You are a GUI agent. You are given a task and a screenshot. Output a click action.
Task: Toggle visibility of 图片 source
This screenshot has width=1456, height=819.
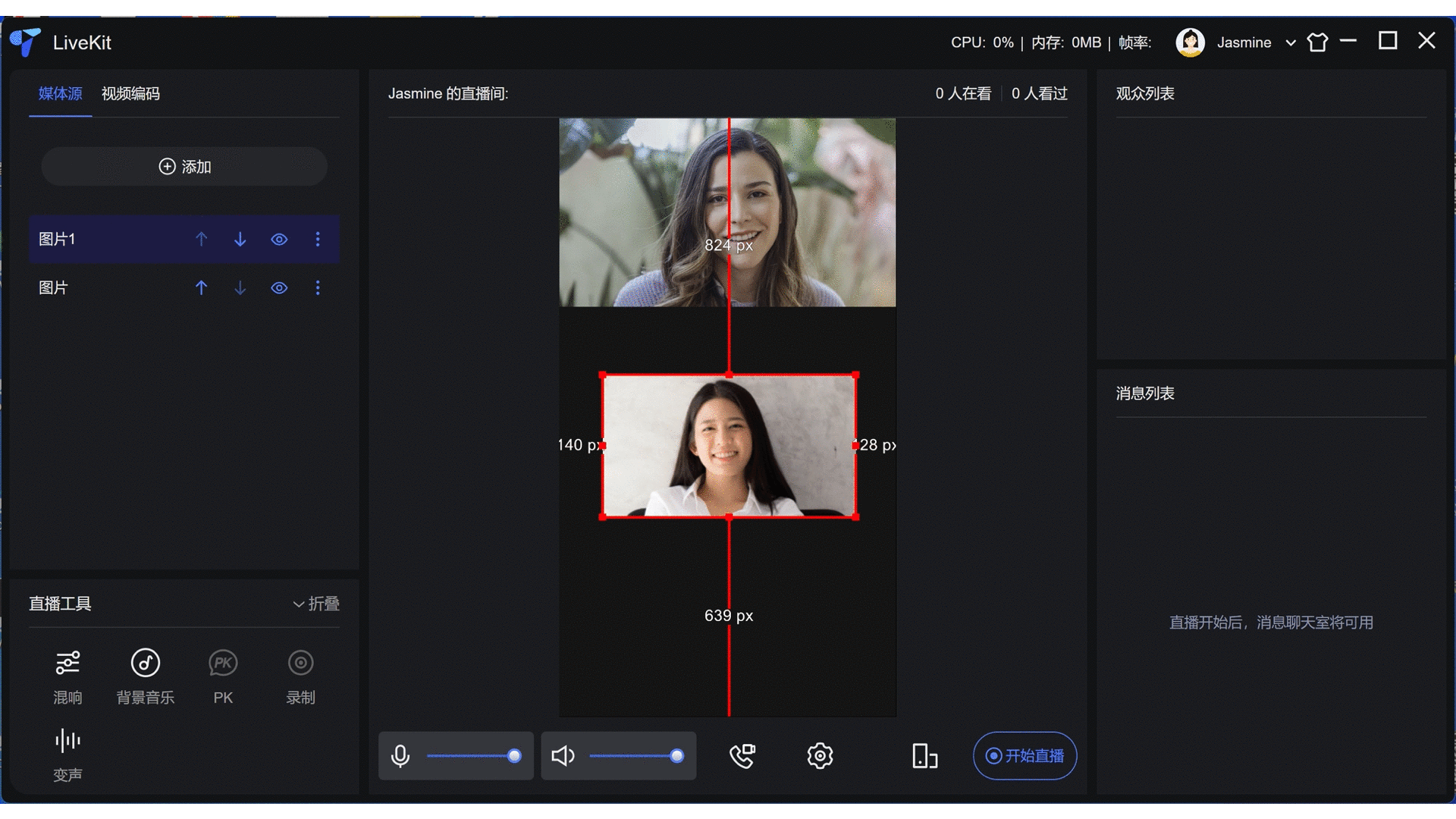279,288
